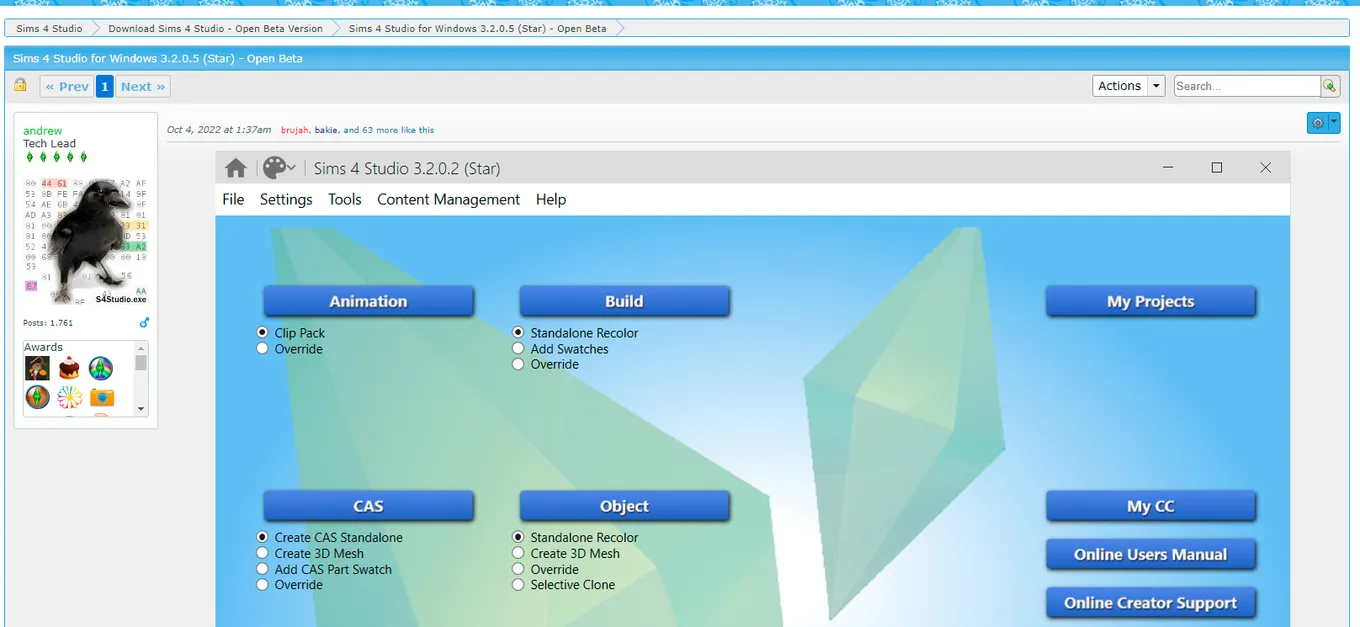The image size is (1360, 627).
Task: Minimize the Sims 4 Studio window
Action: pos(1169,168)
